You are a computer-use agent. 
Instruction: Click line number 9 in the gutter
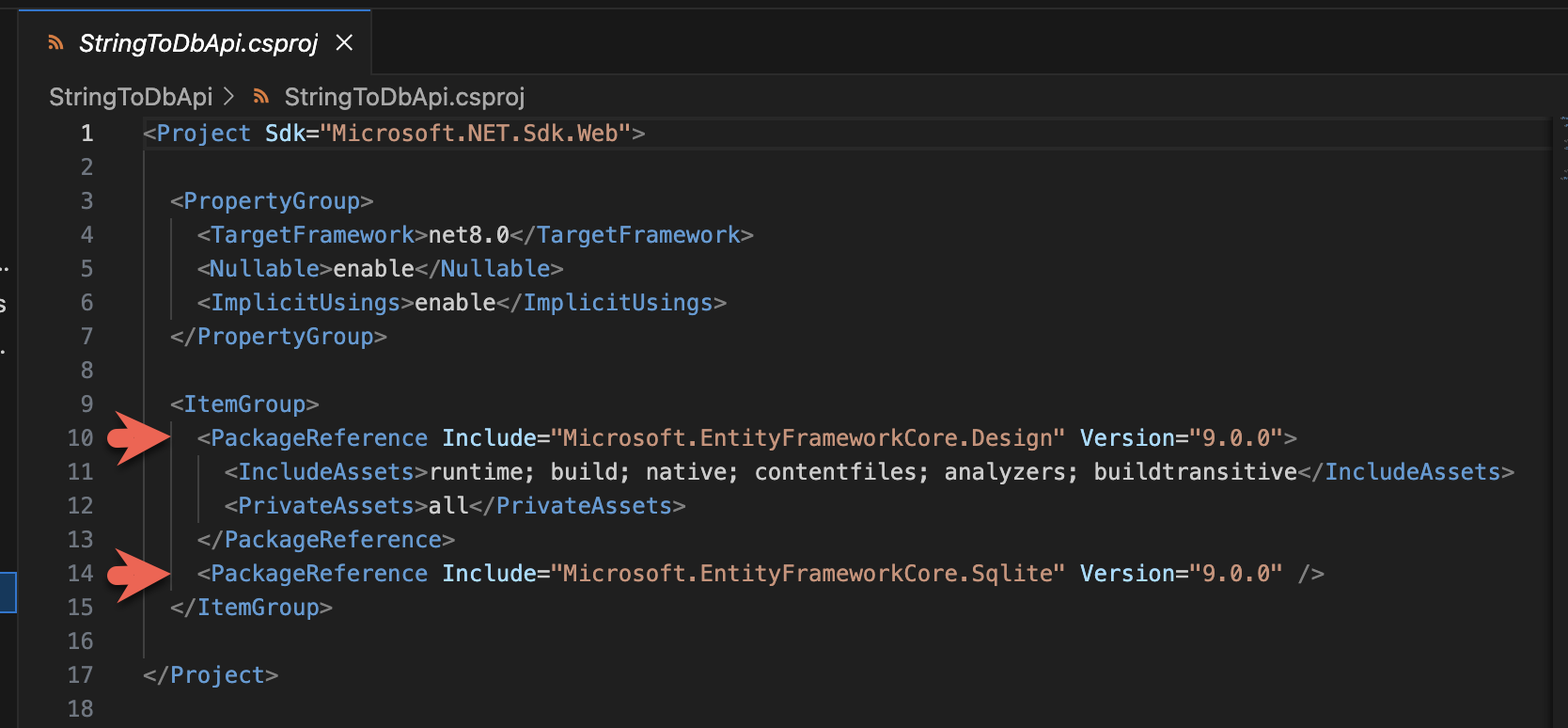click(86, 404)
